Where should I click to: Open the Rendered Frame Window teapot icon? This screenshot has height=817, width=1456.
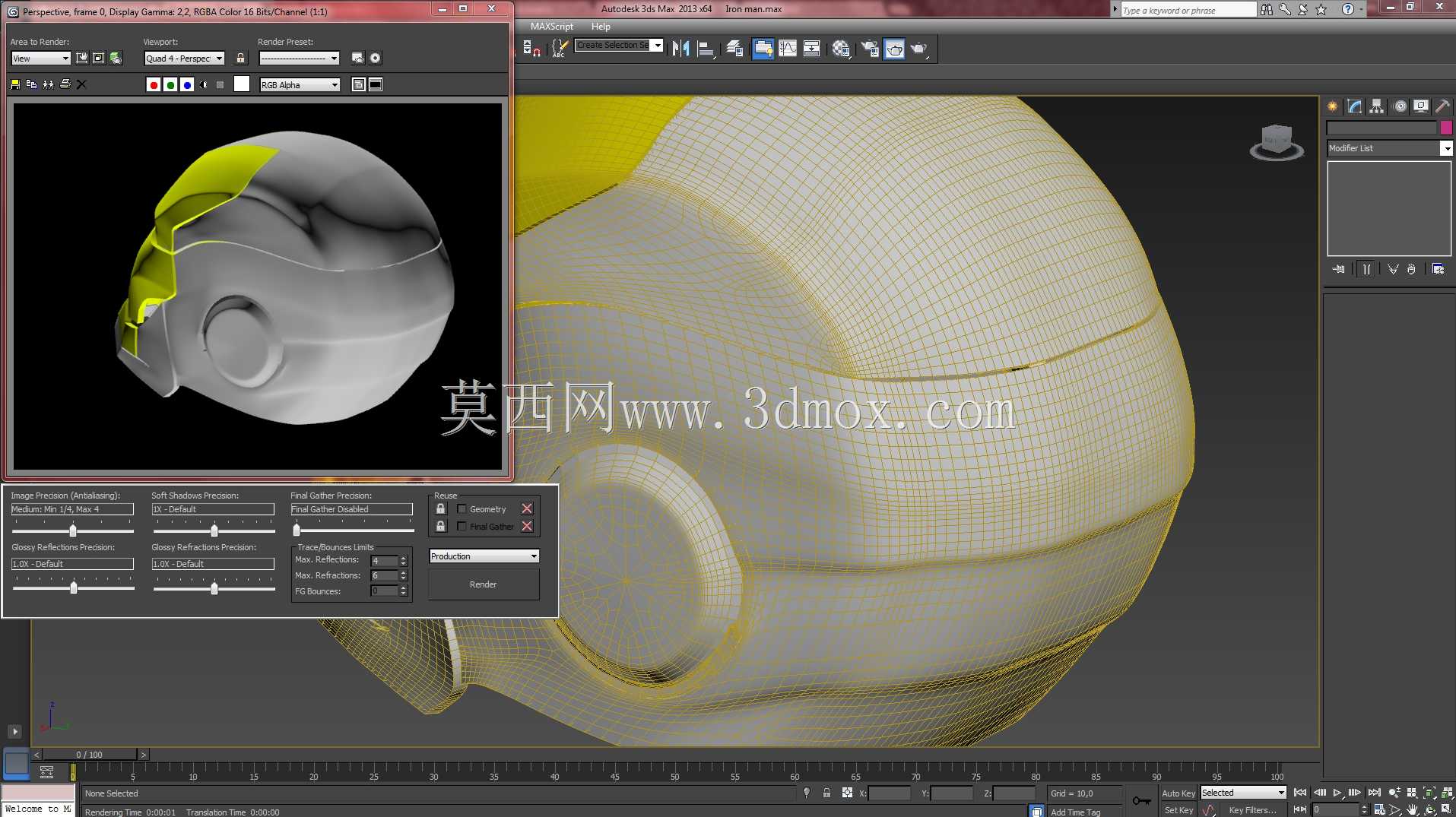(894, 49)
